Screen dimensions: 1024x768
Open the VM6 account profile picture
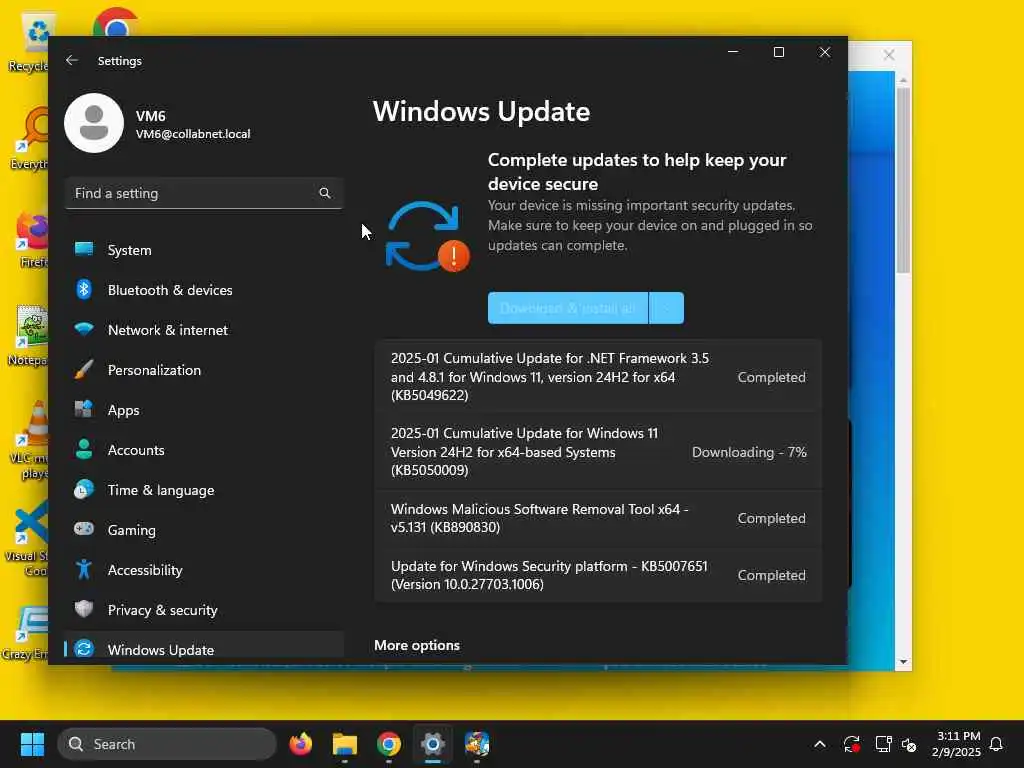pos(94,123)
